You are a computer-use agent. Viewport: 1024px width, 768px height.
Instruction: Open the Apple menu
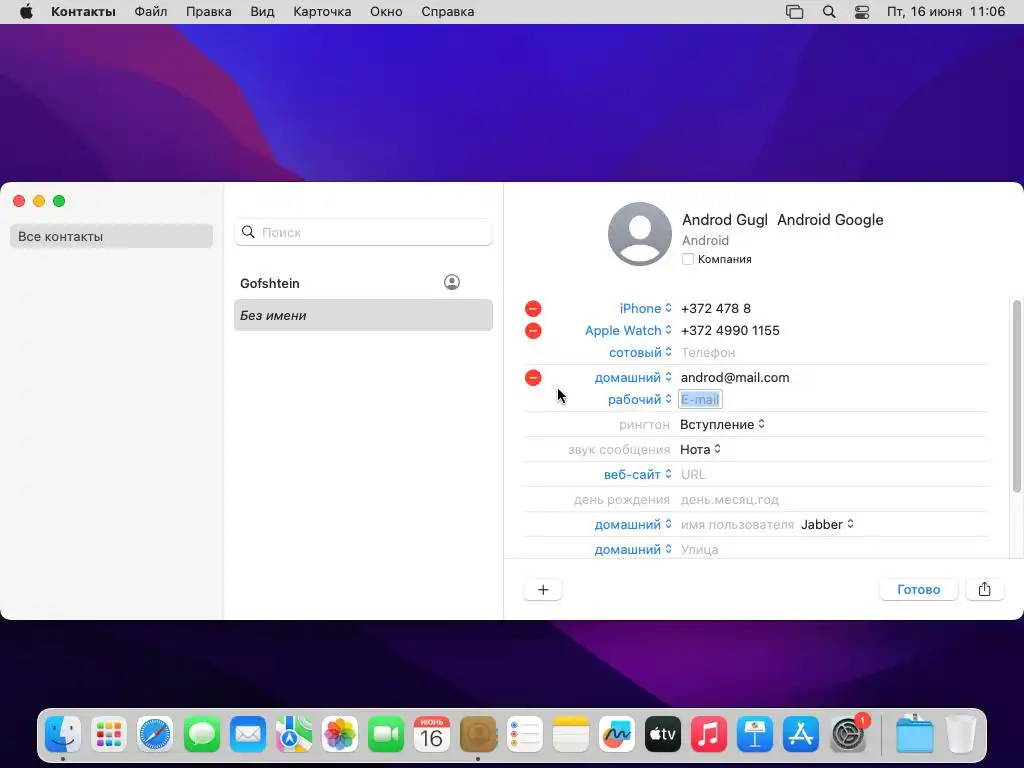[26, 12]
